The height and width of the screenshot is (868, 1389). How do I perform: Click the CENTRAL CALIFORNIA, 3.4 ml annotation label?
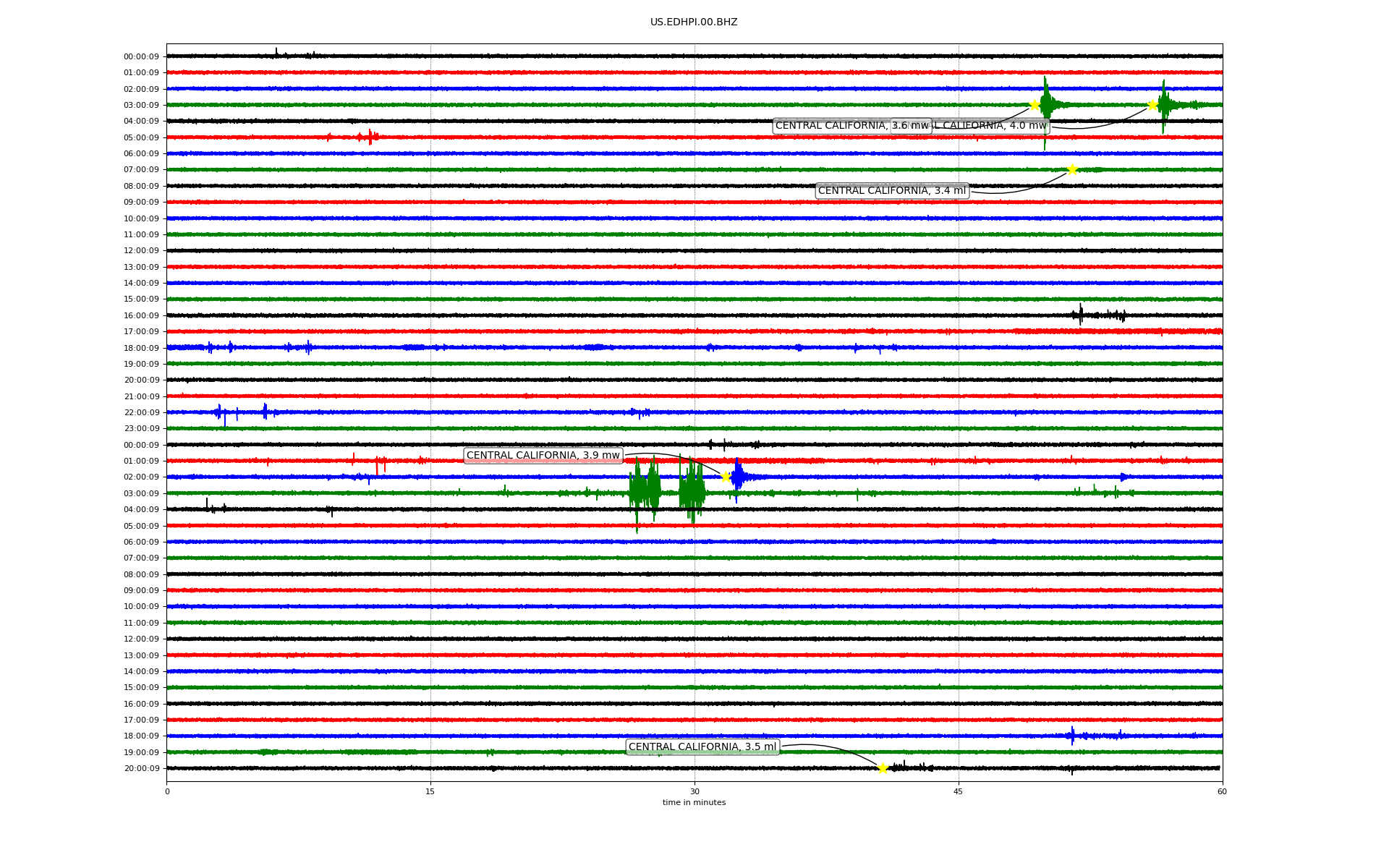tap(891, 191)
